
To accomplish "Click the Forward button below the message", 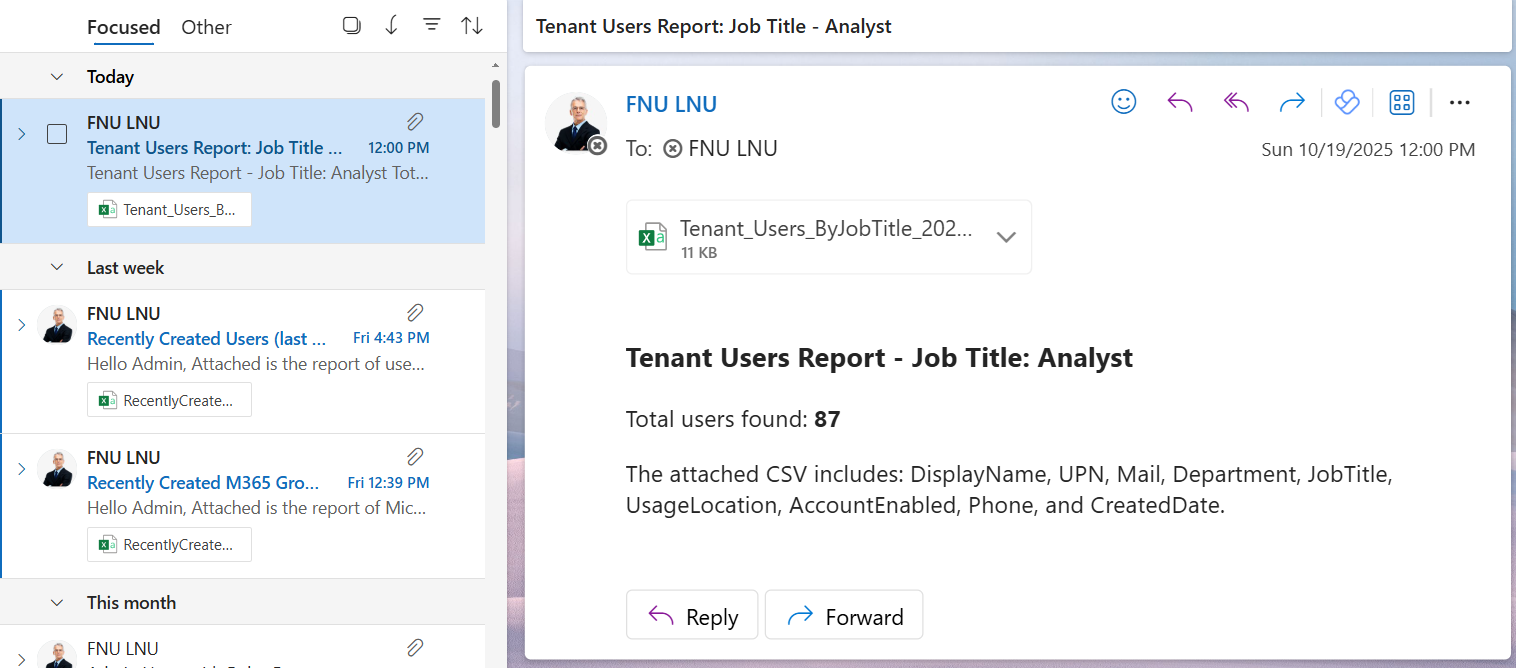I will pyautogui.click(x=844, y=616).
